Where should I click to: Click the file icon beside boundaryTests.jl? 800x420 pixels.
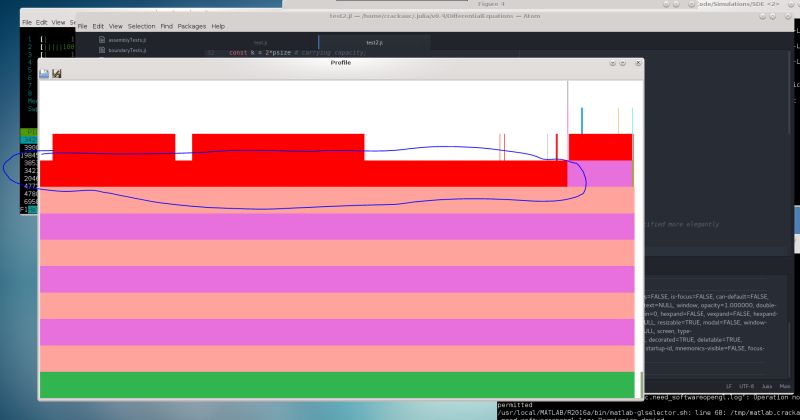102,50
